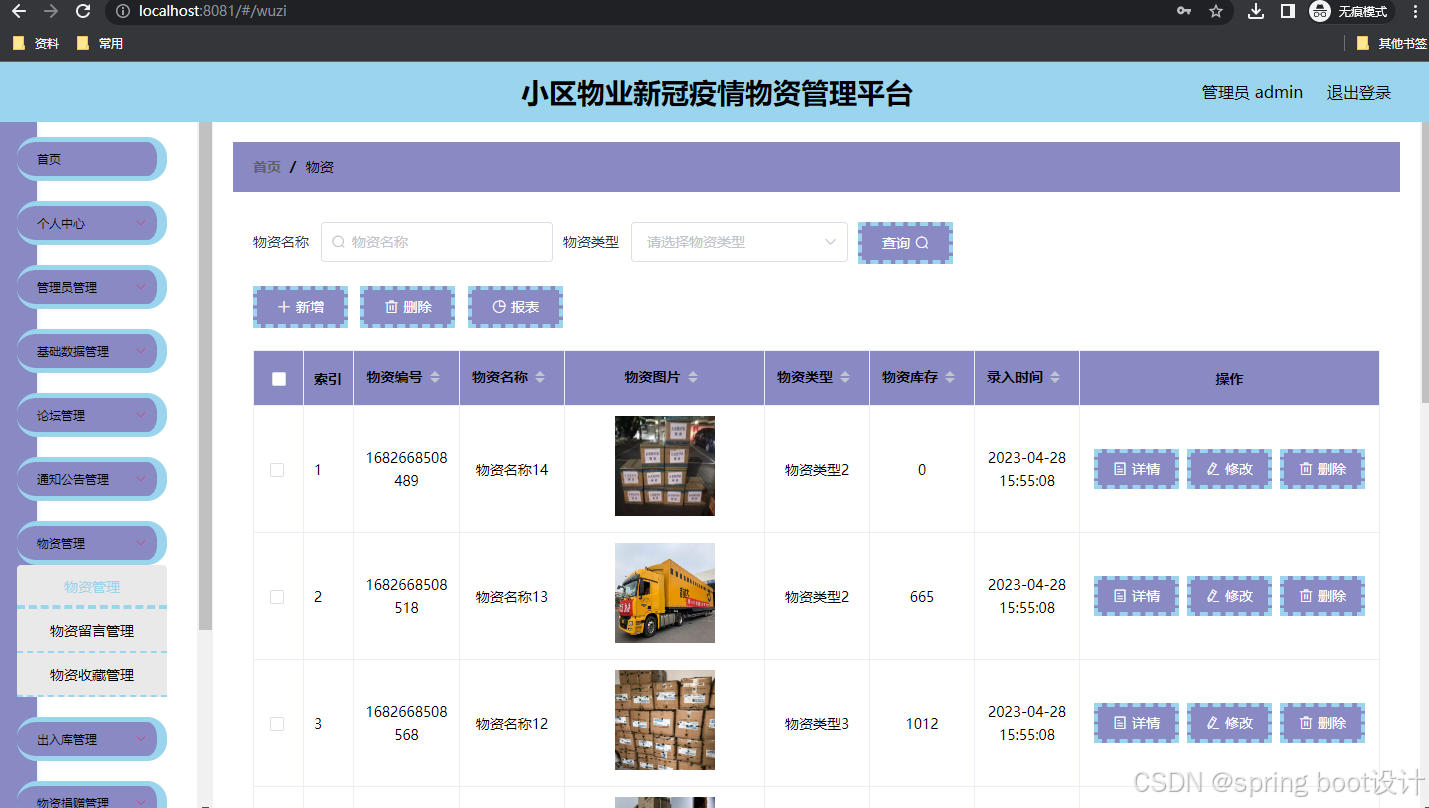Select the 物资管理 submenu item
Viewport: 1429px width, 808px height.
[92, 587]
